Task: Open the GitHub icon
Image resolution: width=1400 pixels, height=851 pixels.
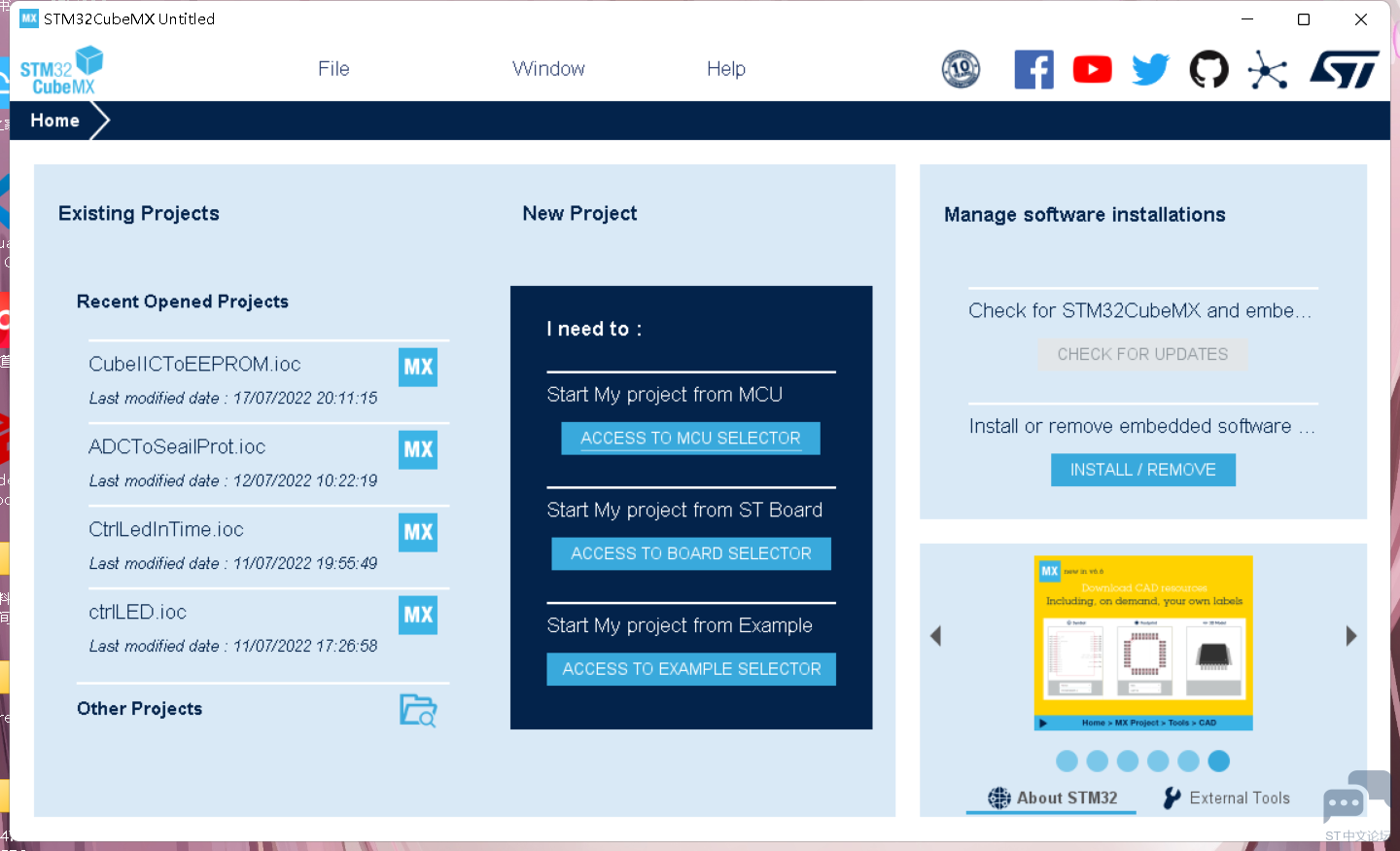Action: 1209,69
